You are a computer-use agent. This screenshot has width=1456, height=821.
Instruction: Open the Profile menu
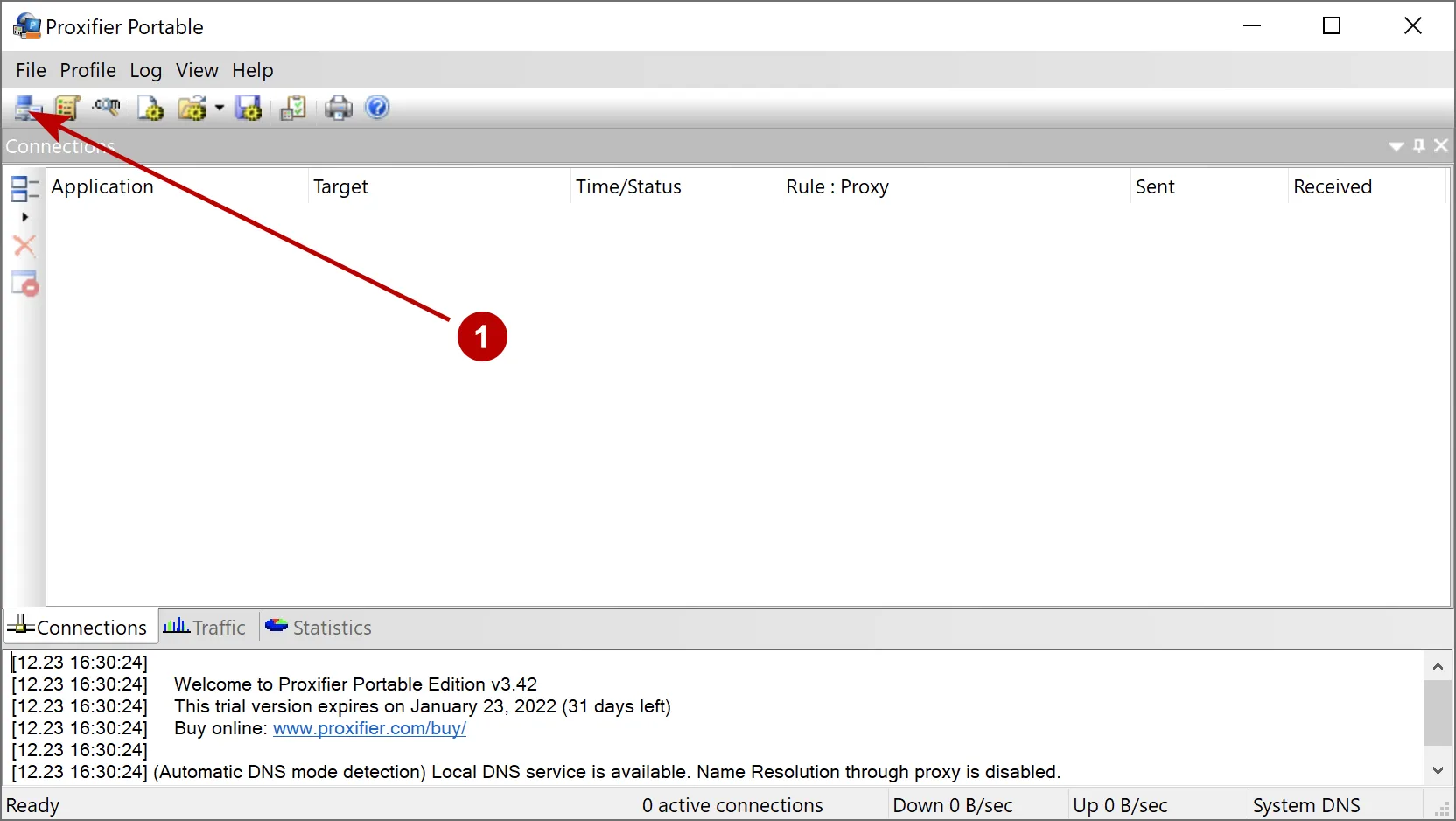(x=87, y=70)
